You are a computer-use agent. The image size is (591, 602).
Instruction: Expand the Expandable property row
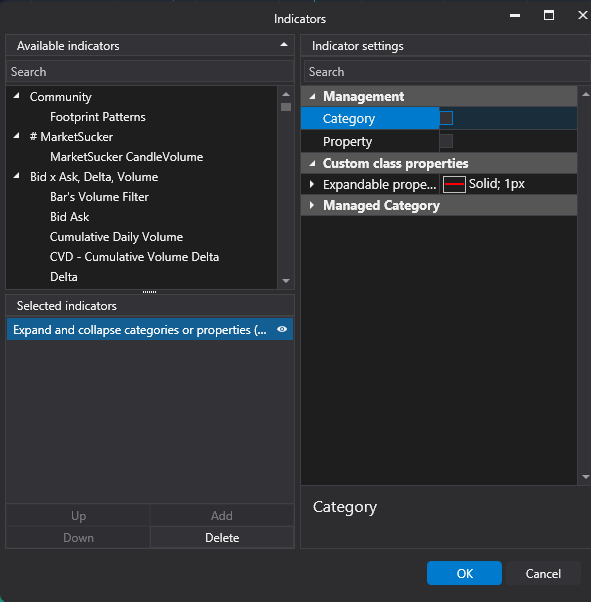click(312, 184)
